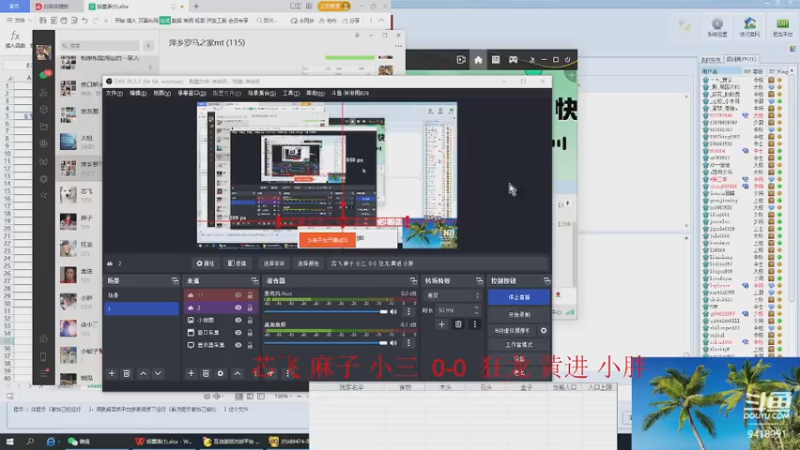The width and height of the screenshot is (800, 450).
Task: Mute the microphone/Aux speaker icon in mixer
Action: [x=393, y=312]
